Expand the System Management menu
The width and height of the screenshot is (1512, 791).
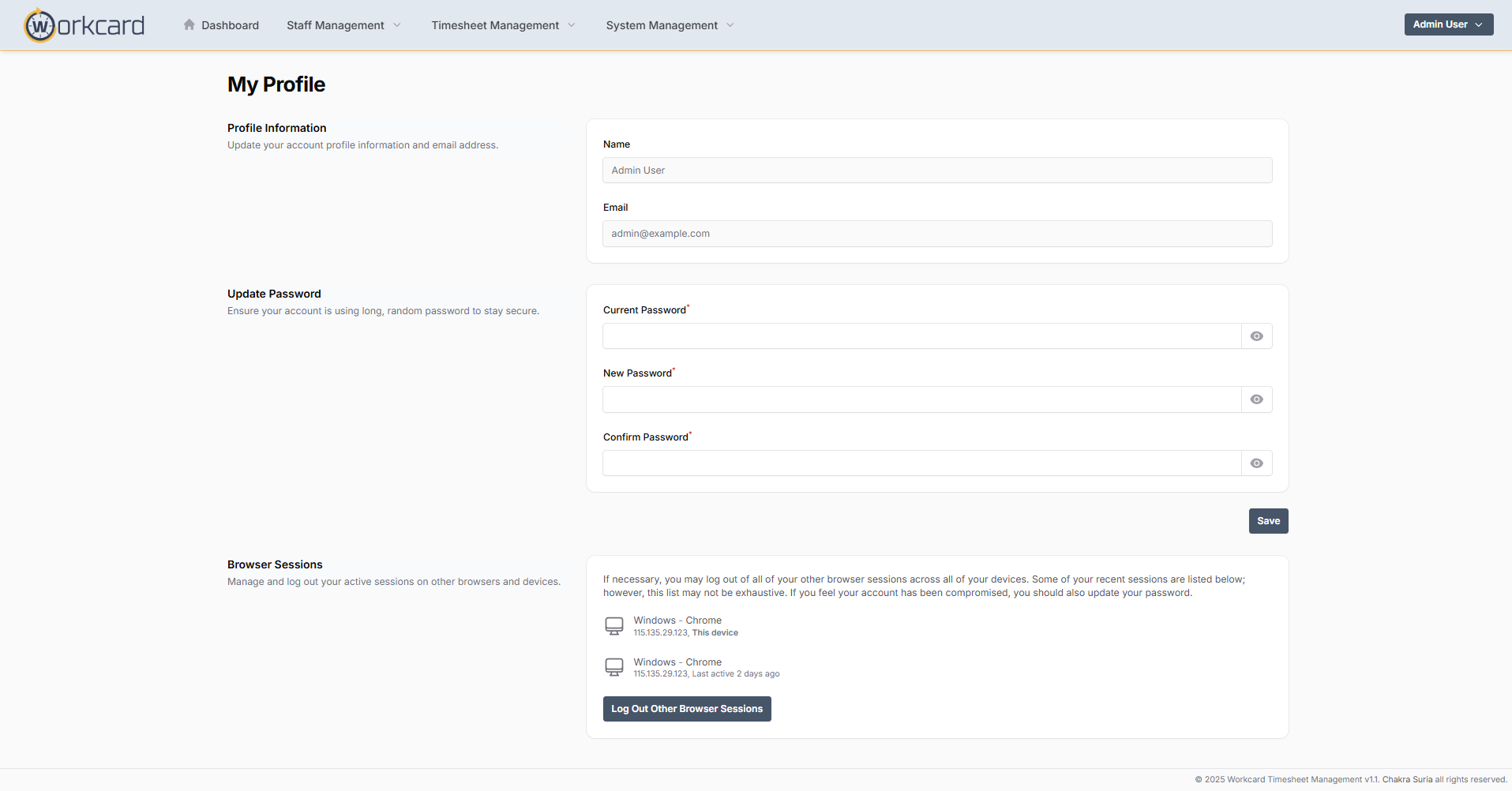tap(670, 25)
